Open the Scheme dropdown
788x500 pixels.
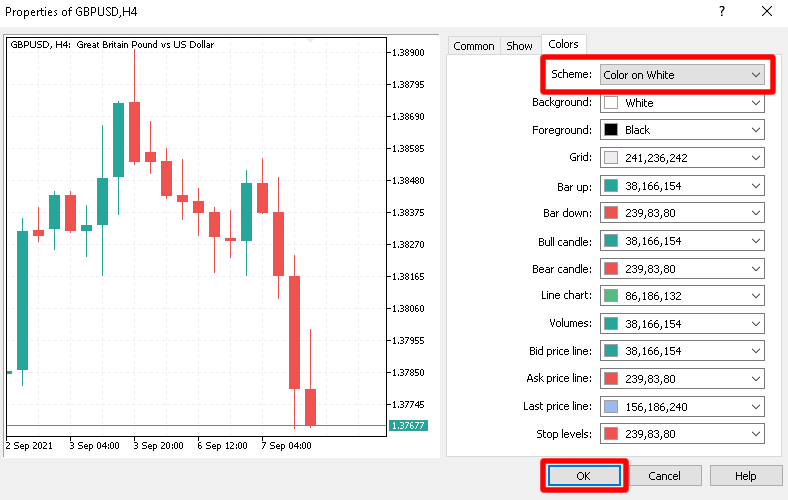(682, 75)
